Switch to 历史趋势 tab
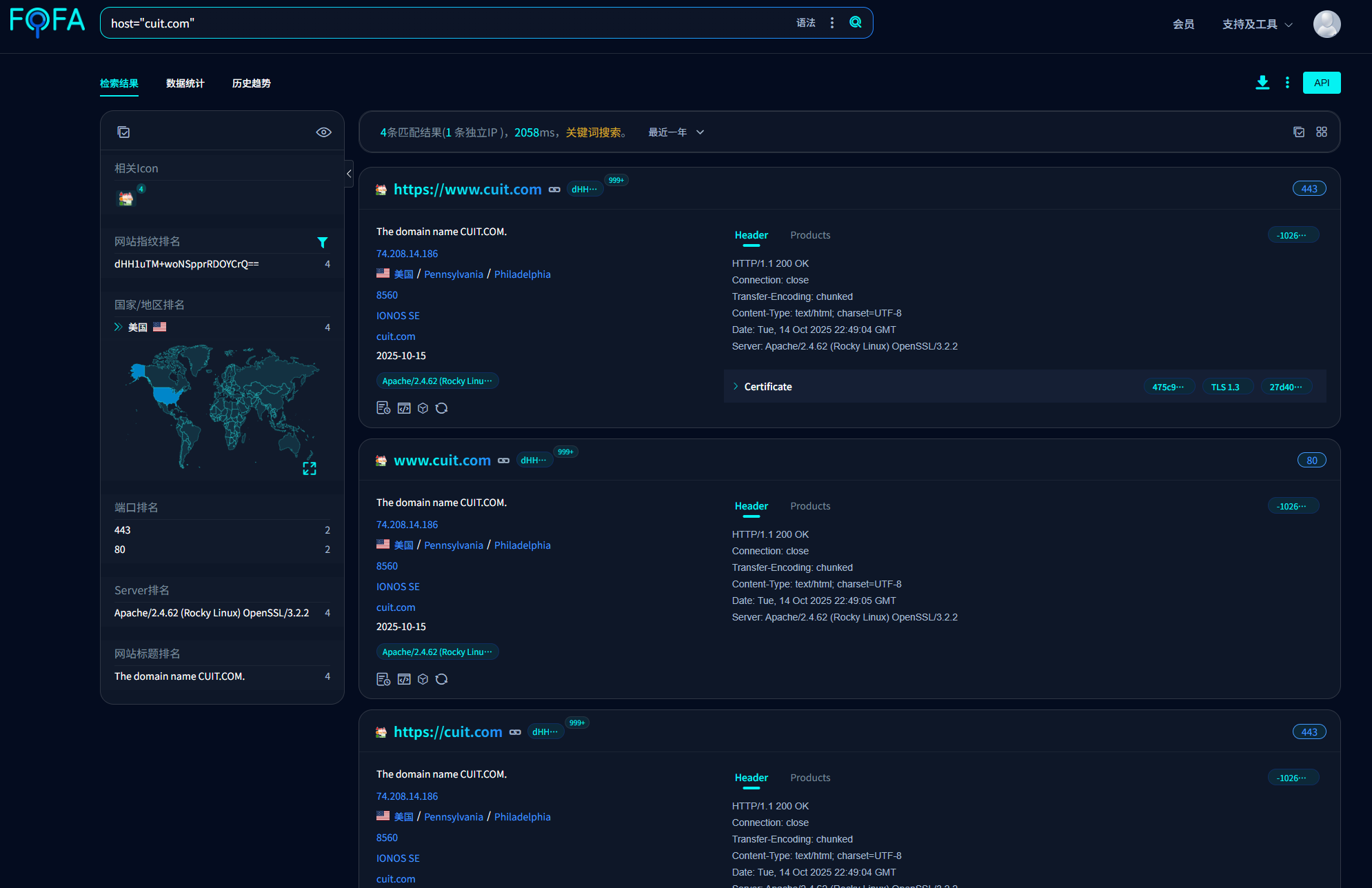This screenshot has height=888, width=1372. click(252, 83)
